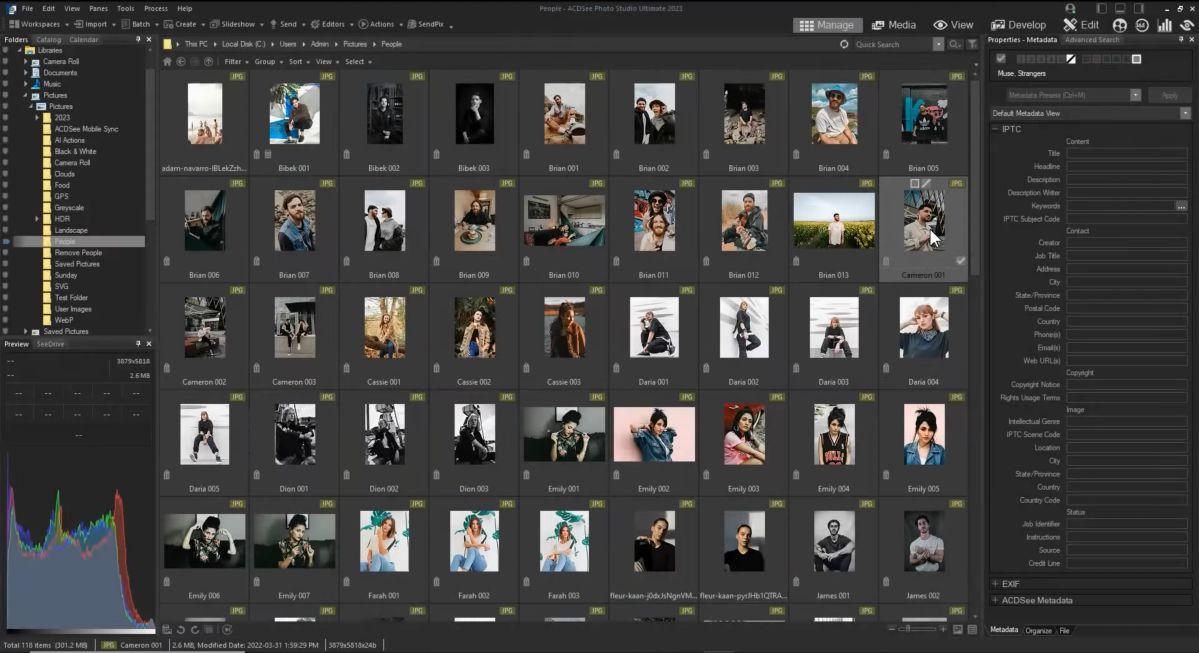Click the eye-shaped icon beside Dashboard

point(1187,25)
